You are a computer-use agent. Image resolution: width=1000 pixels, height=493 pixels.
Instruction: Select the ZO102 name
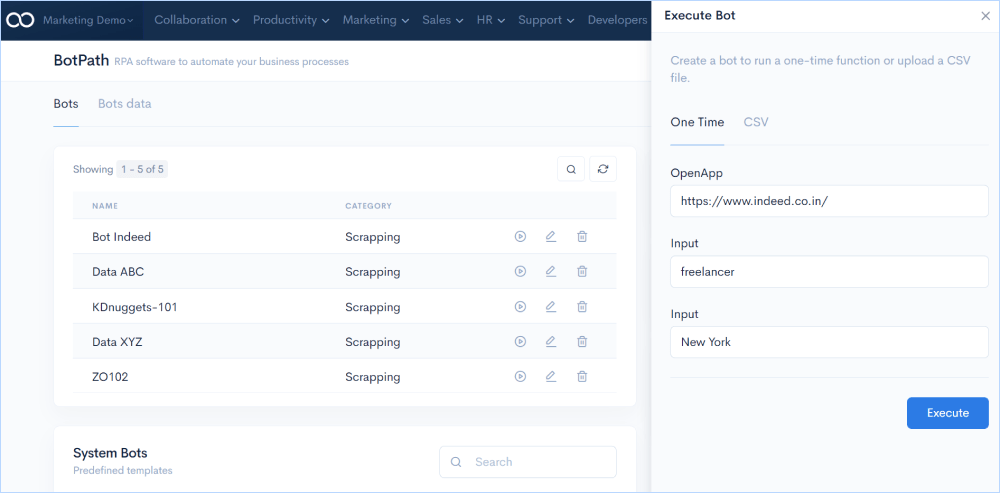tap(110, 377)
